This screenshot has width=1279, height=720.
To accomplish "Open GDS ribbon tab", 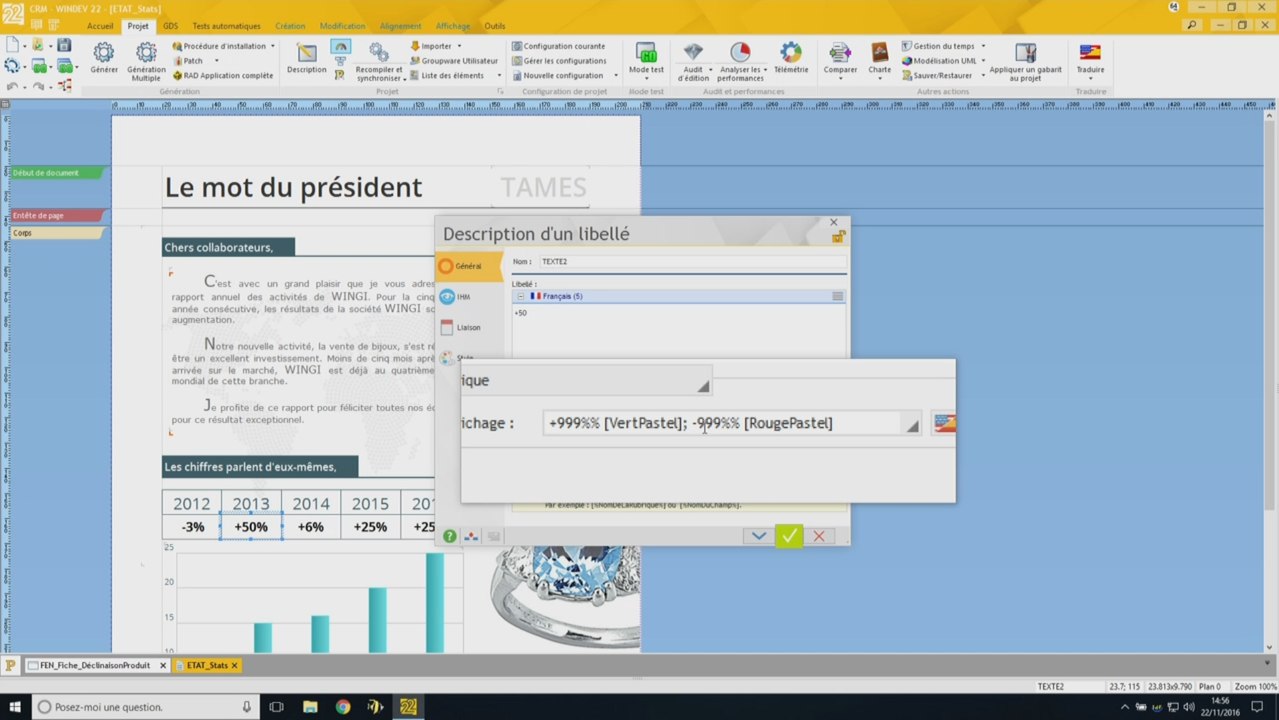I will pos(170,26).
